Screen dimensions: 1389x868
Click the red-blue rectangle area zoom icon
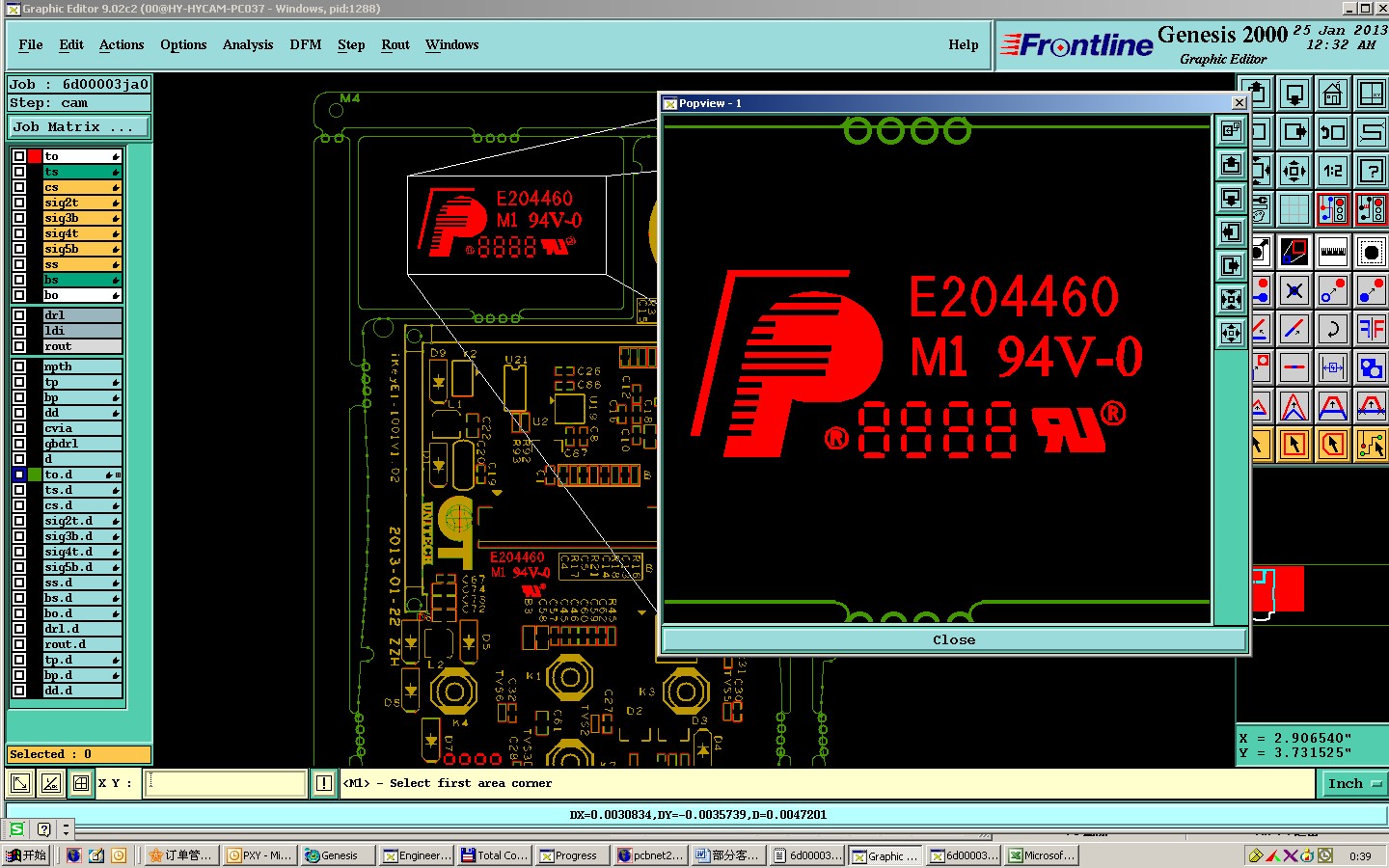1294,253
